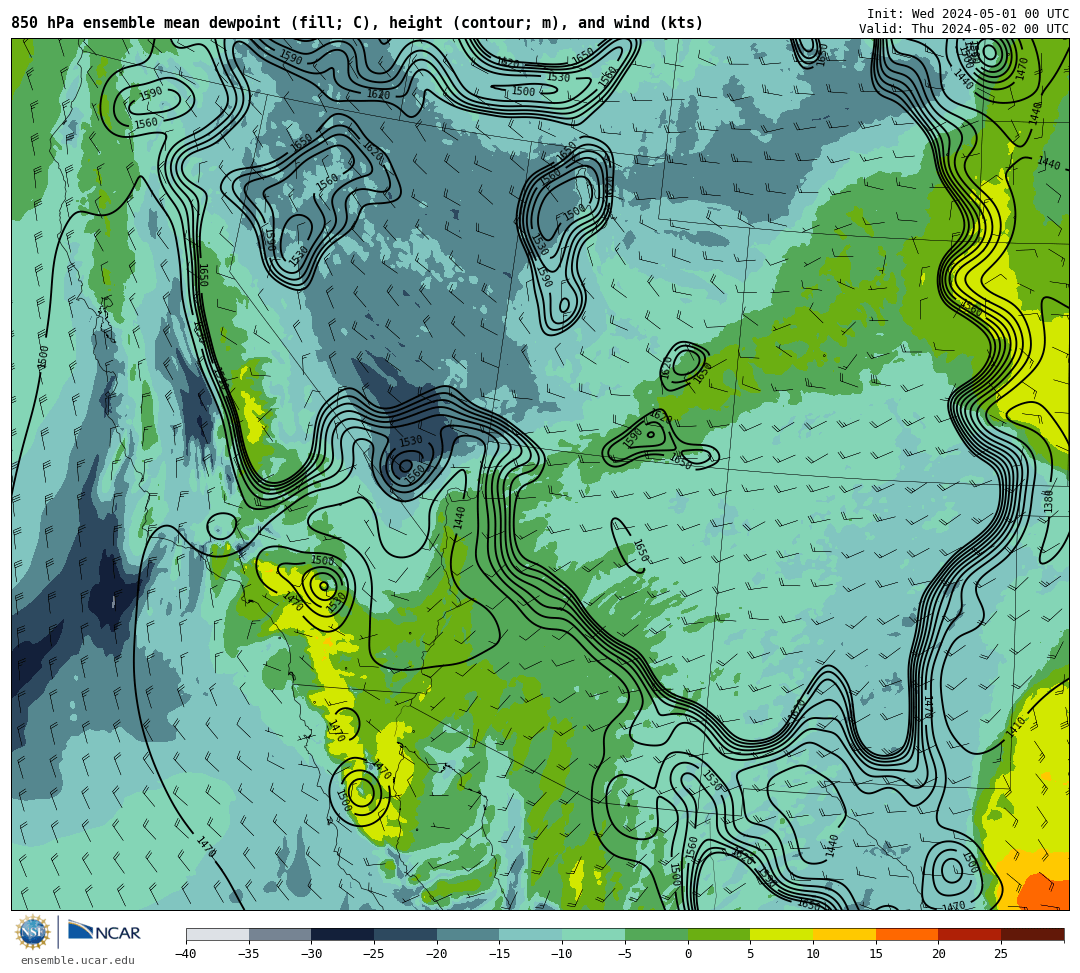Pick the dark brown above-25 swatch
The image size is (1080, 973).
[x=1032, y=934]
